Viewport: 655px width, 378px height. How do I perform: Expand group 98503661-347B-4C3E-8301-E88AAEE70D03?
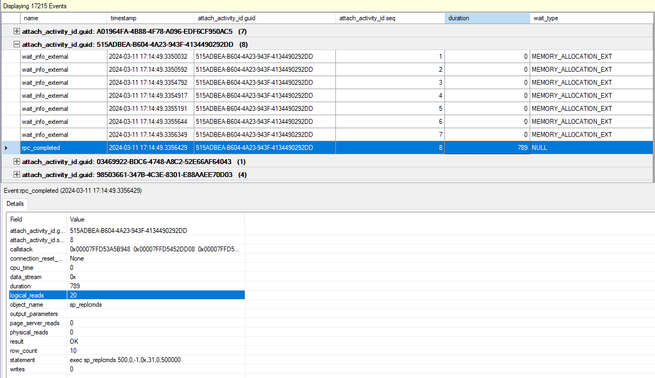(16, 175)
